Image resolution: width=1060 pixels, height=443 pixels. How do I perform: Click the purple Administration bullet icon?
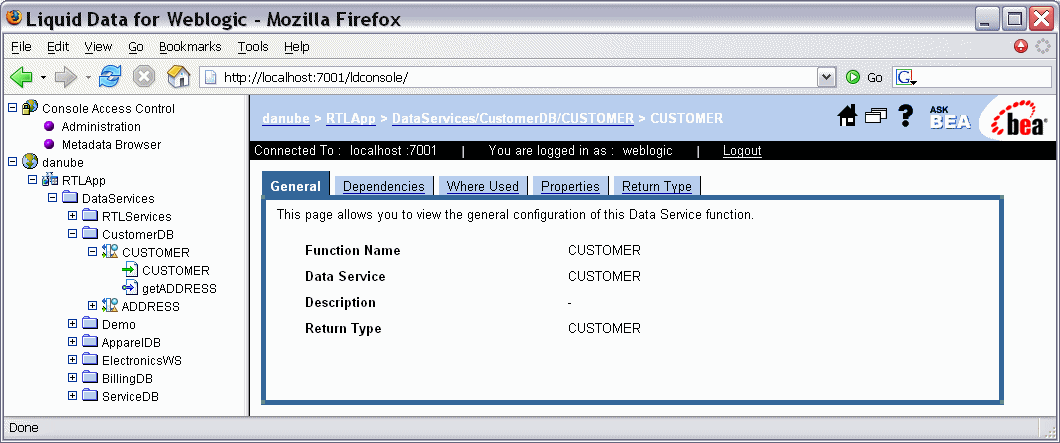pyautogui.click(x=49, y=126)
